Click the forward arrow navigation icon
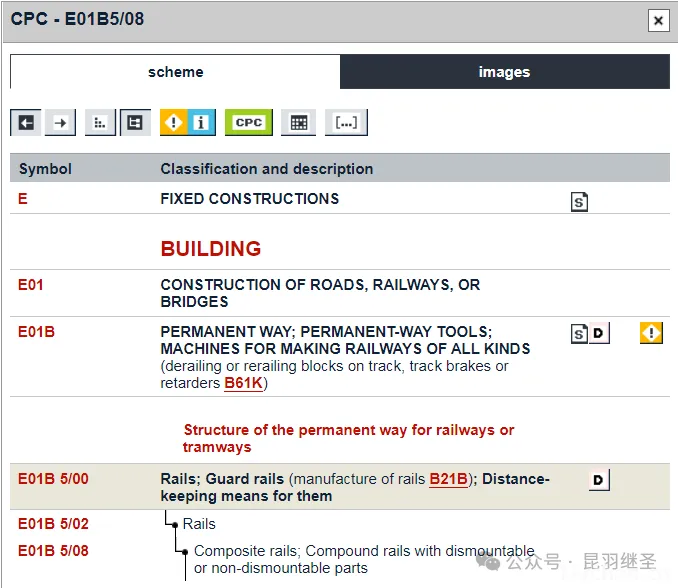The width and height of the screenshot is (678, 588). [61, 122]
